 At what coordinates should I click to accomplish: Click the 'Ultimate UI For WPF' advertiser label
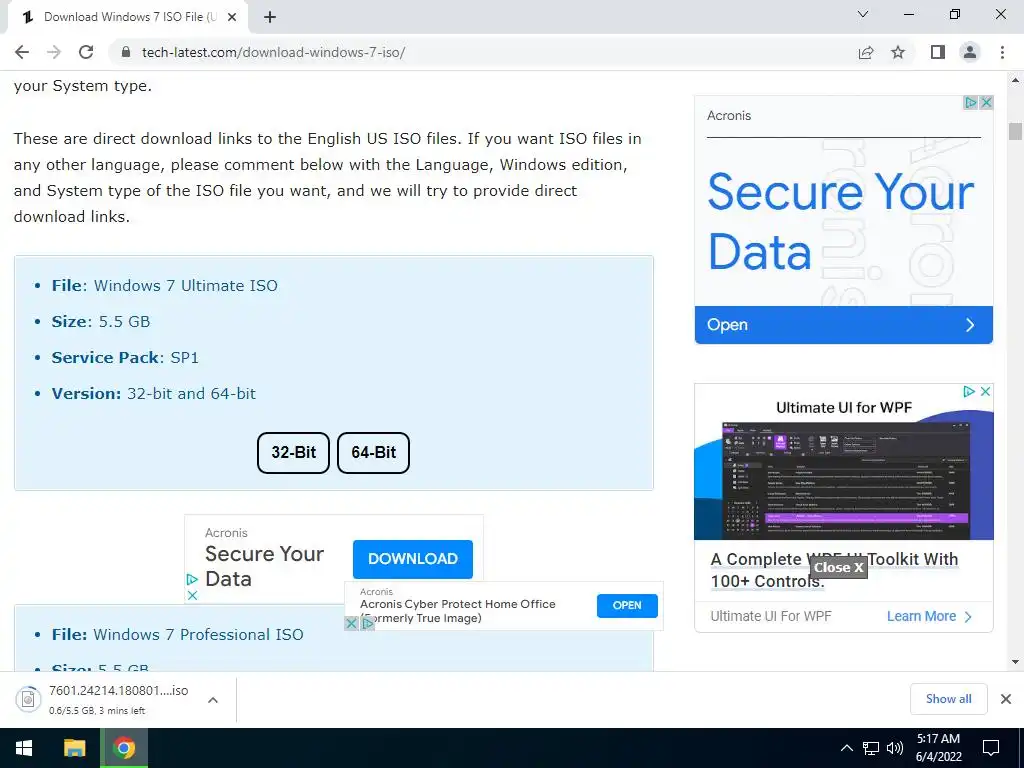(771, 616)
